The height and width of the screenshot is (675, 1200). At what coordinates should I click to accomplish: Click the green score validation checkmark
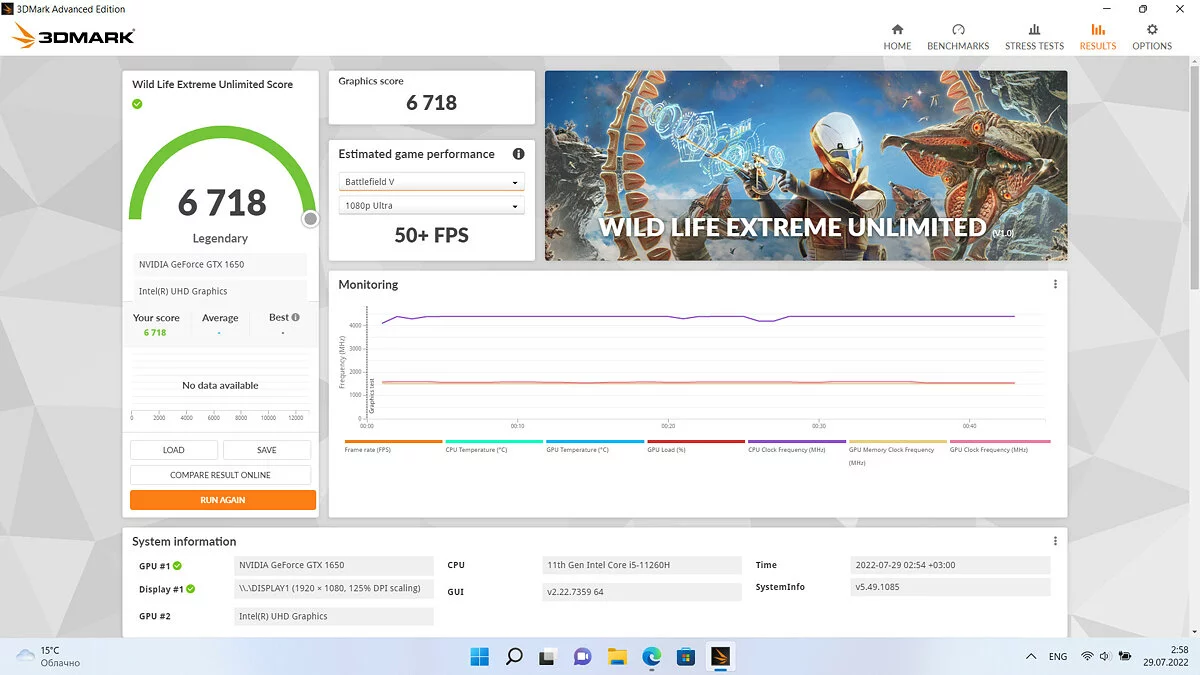138,103
